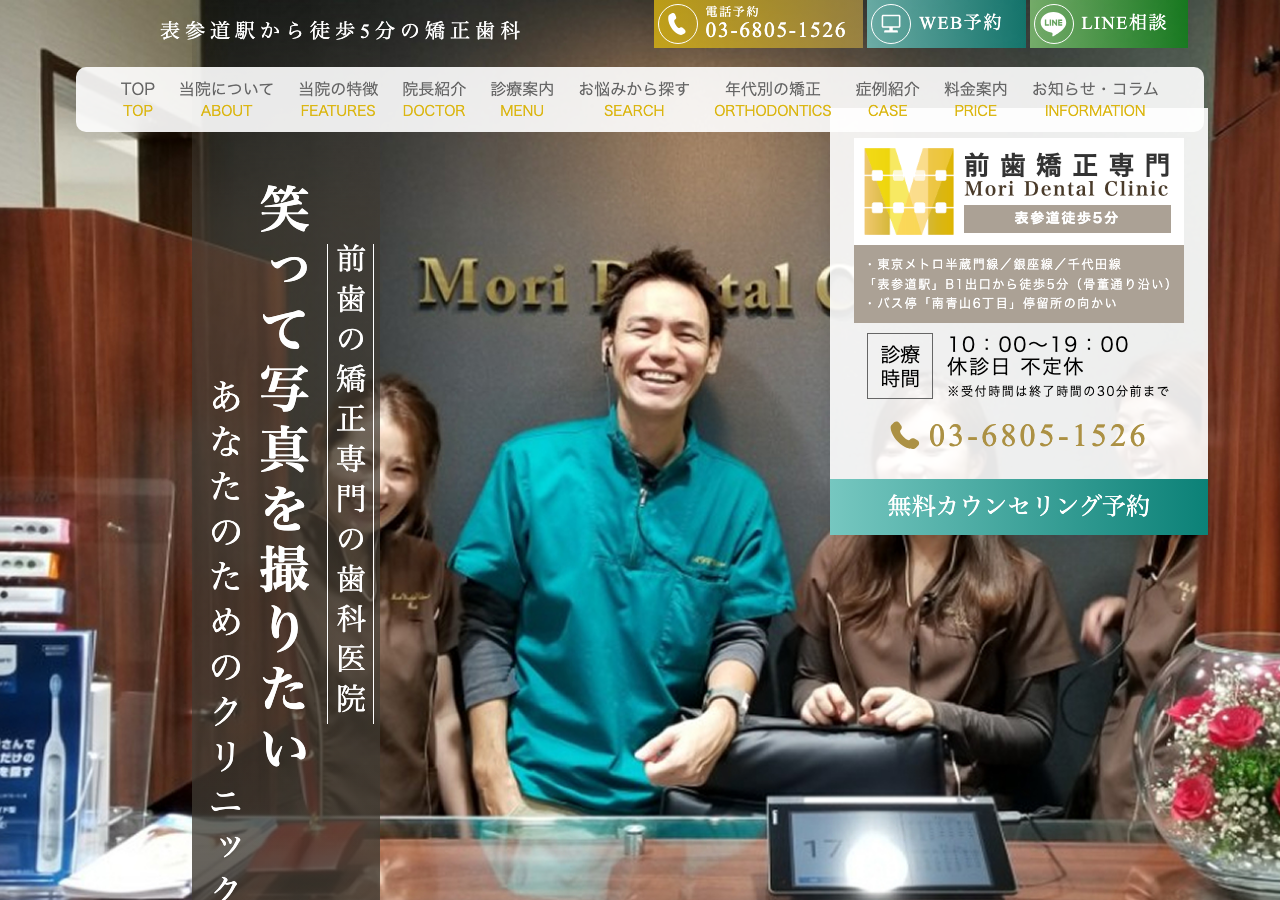Click the バス停「南青山6丁目」access line

[991, 303]
